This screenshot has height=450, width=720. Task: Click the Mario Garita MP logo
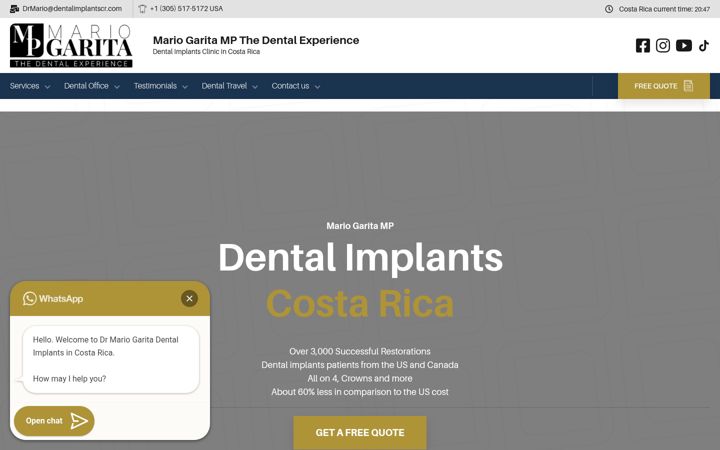(x=71, y=45)
